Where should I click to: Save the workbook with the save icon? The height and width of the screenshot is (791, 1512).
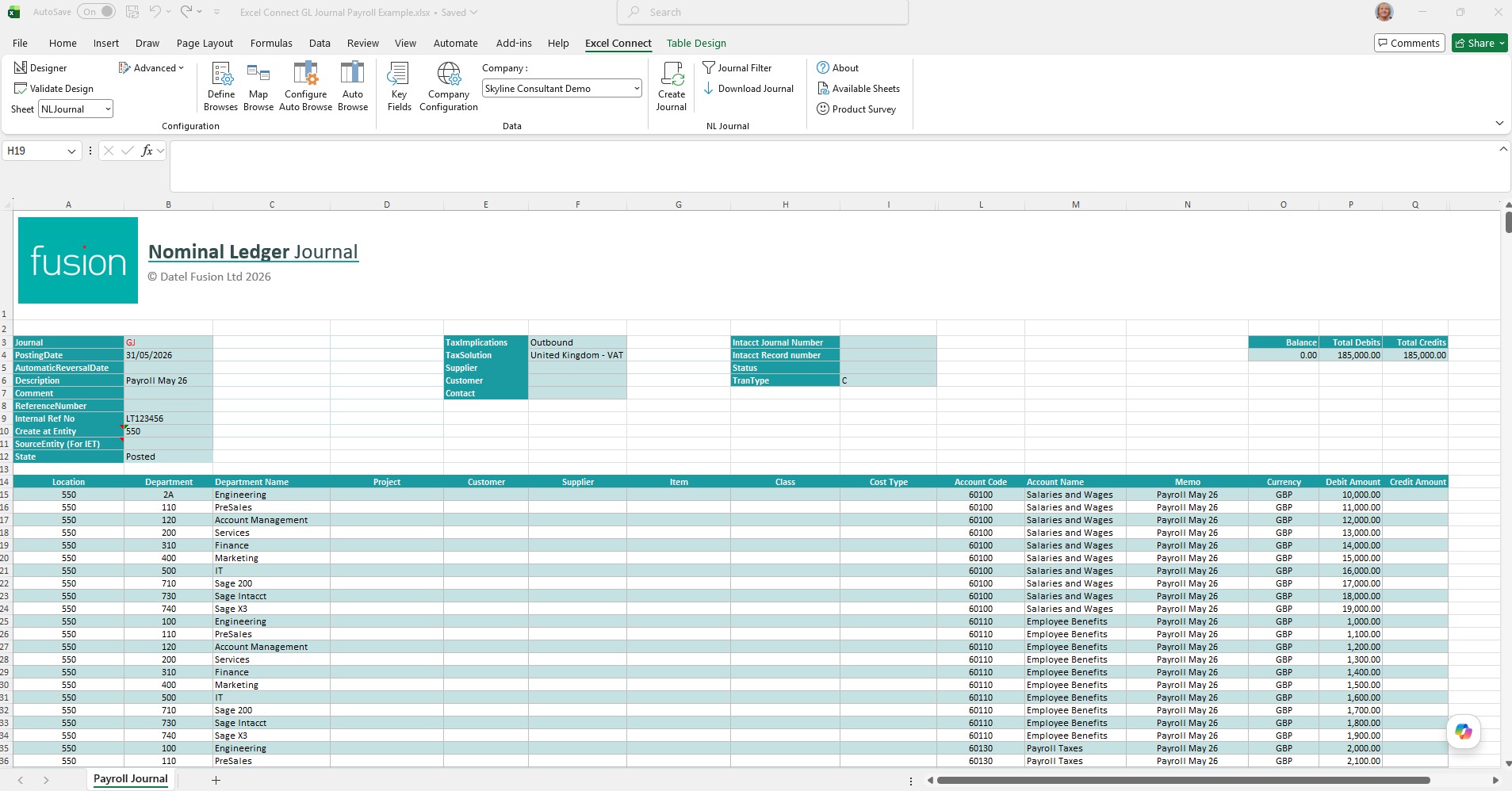tap(132, 12)
